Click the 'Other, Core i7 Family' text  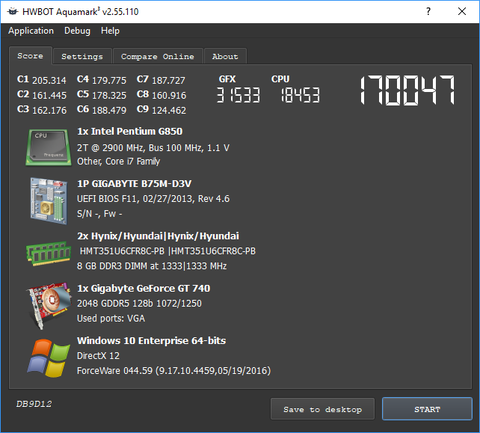point(118,162)
